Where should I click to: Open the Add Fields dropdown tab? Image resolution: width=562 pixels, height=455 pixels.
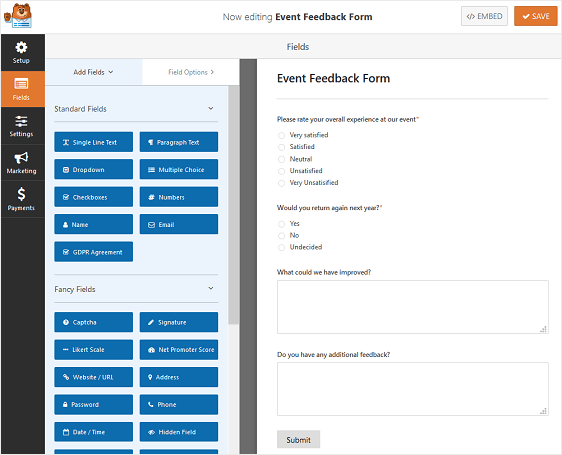click(x=94, y=72)
